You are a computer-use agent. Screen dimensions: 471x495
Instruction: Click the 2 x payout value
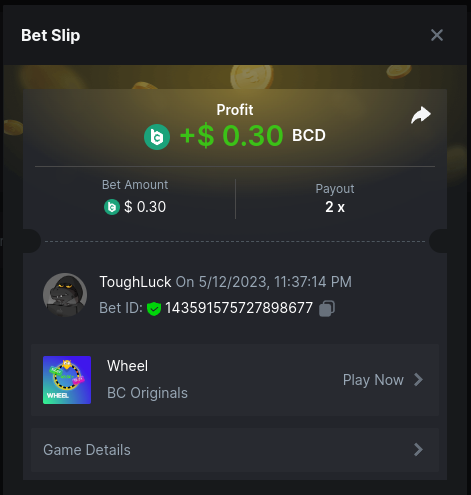tap(335, 207)
